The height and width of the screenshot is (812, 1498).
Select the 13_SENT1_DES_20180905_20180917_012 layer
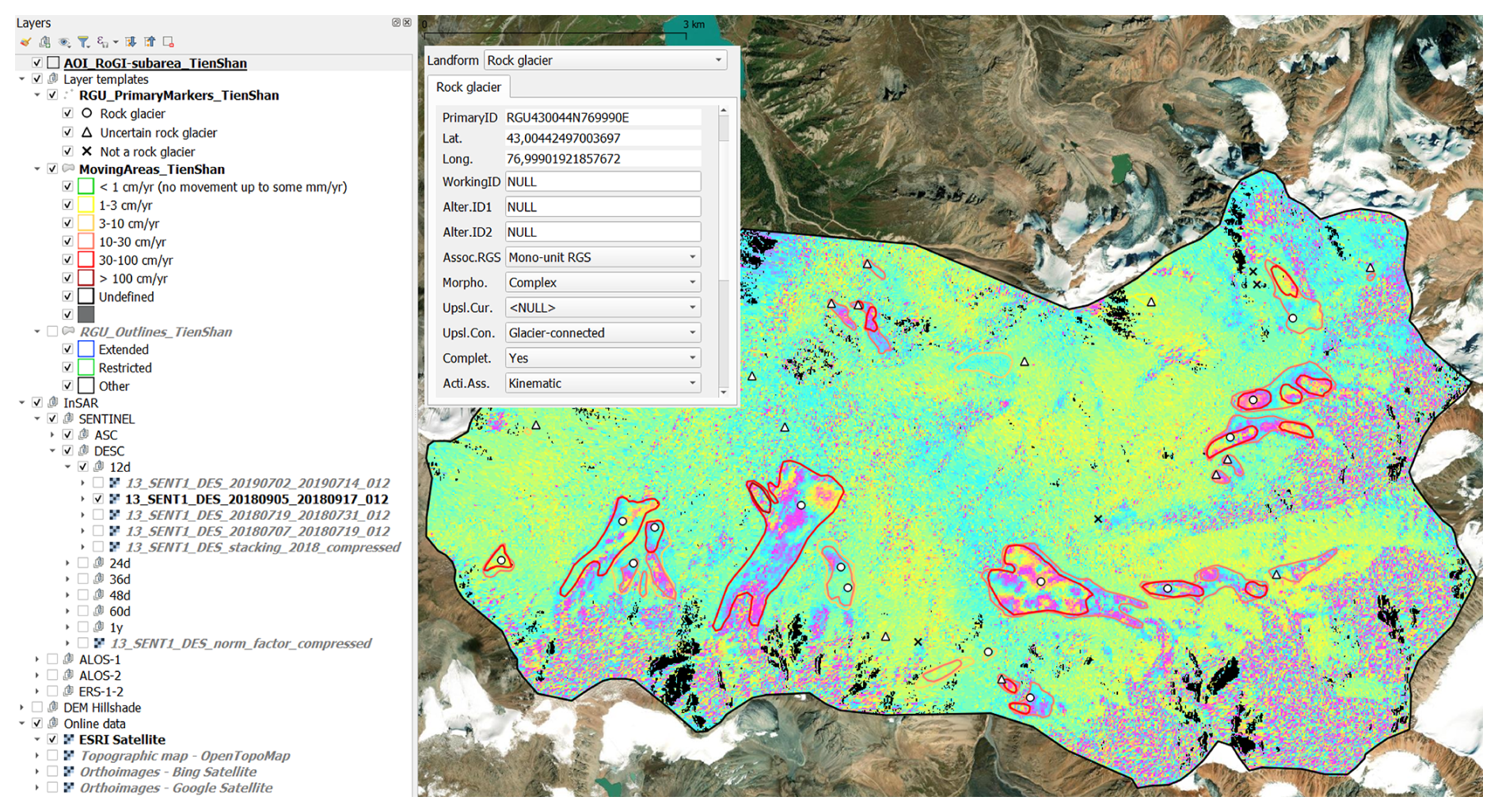256,499
